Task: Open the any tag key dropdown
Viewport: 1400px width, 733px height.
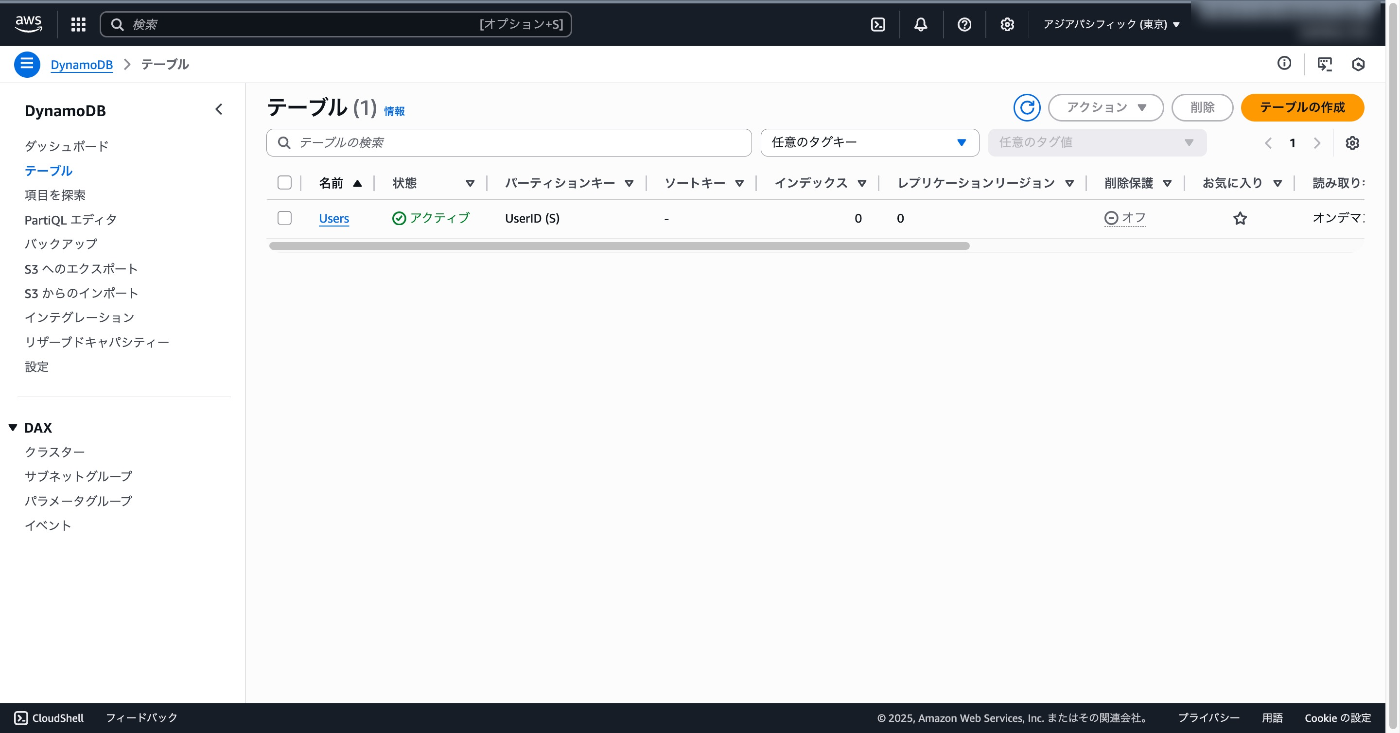Action: 870,143
